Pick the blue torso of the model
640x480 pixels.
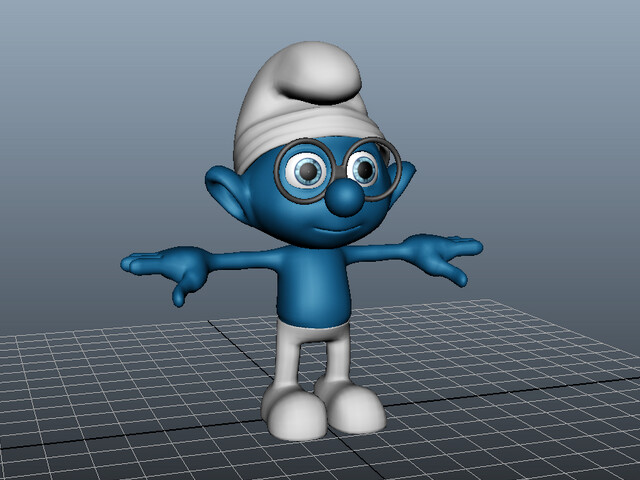pos(313,288)
